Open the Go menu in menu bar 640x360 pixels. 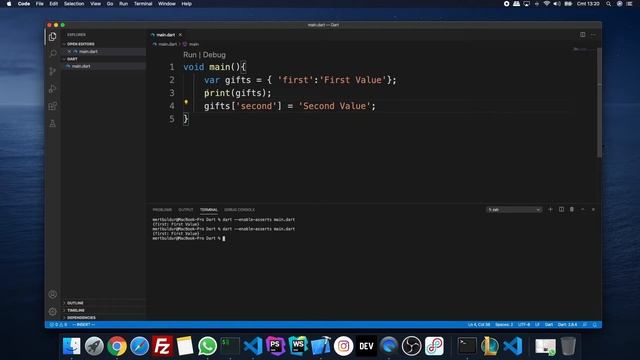click(x=110, y=4)
